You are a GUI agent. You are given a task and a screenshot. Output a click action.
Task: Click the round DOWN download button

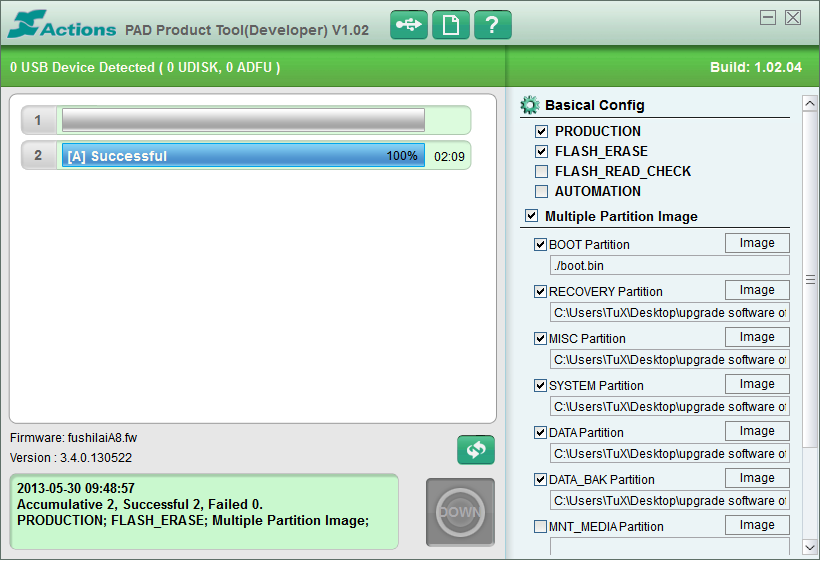tap(460, 512)
